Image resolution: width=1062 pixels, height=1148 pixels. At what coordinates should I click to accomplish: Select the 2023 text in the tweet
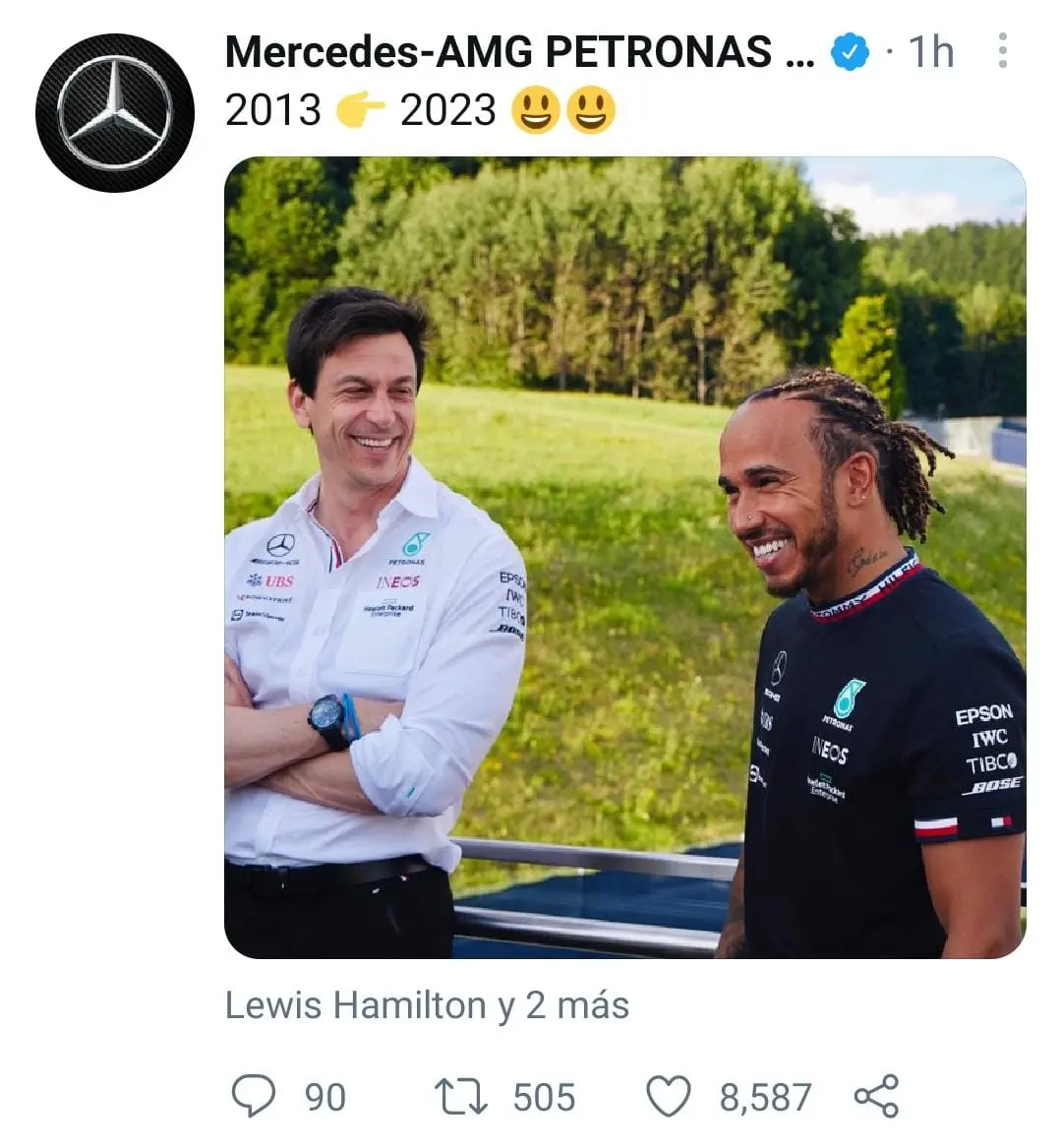tap(448, 110)
